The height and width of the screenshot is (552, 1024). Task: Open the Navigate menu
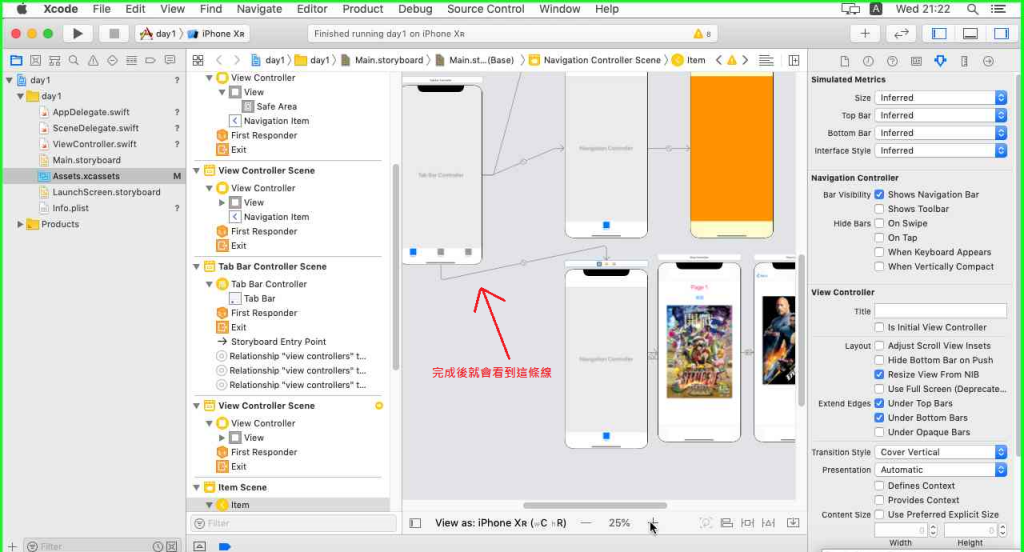coord(259,9)
